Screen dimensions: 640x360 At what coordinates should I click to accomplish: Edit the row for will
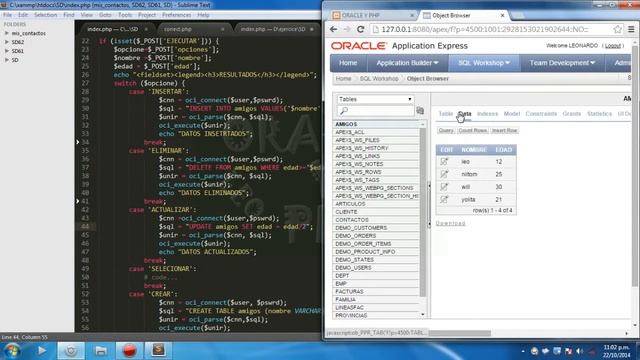pos(444,187)
